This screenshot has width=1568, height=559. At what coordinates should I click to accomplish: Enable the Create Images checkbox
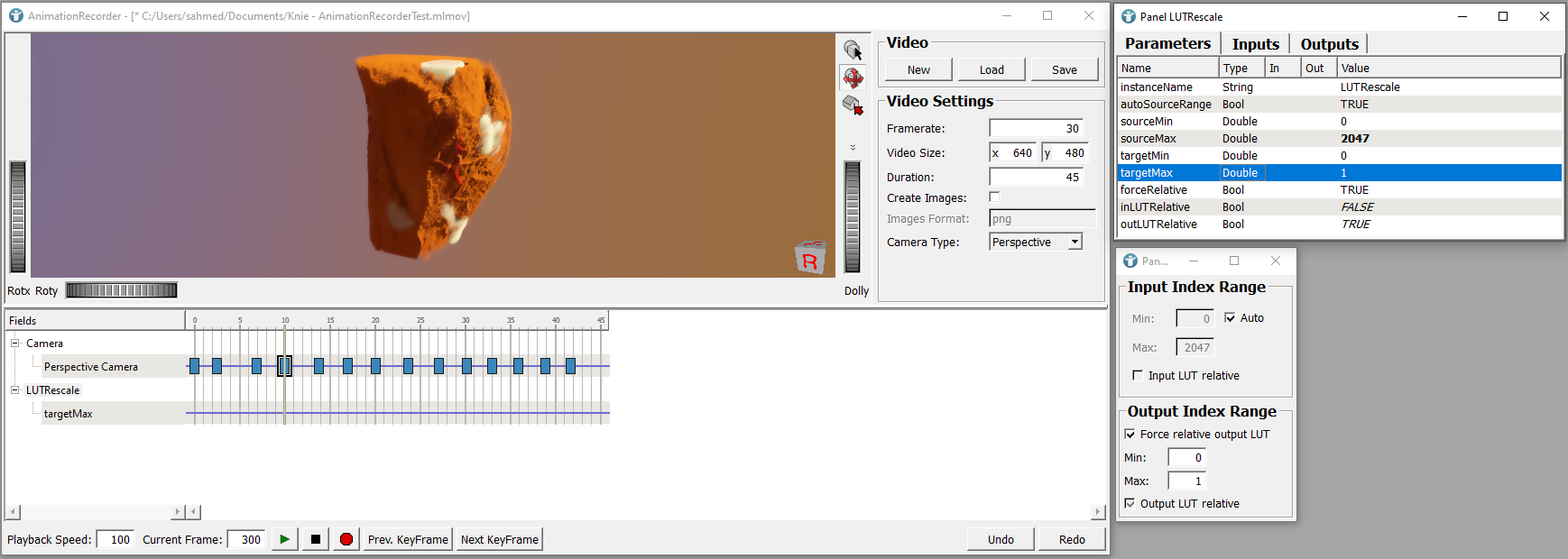click(994, 197)
